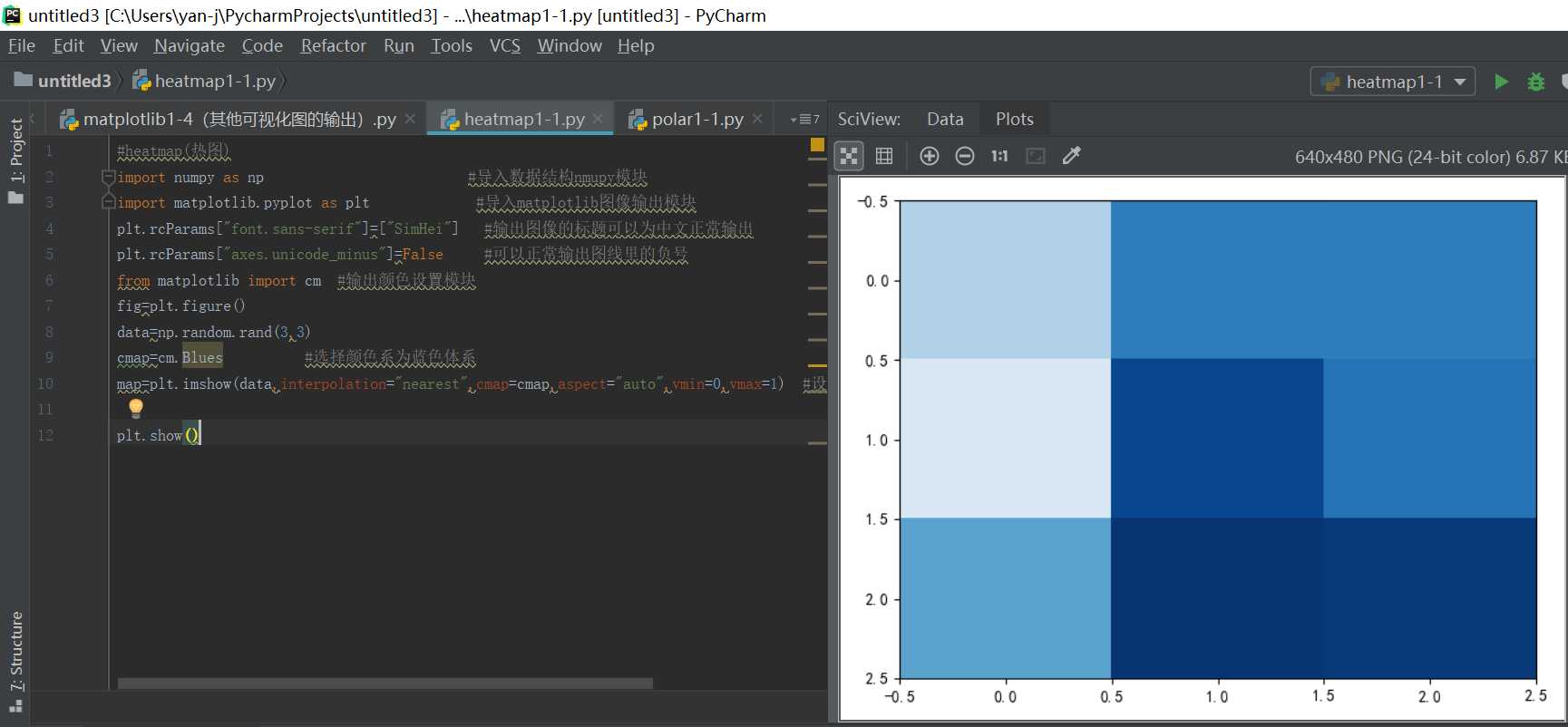Collapse the import block fold on line 2

(108, 177)
